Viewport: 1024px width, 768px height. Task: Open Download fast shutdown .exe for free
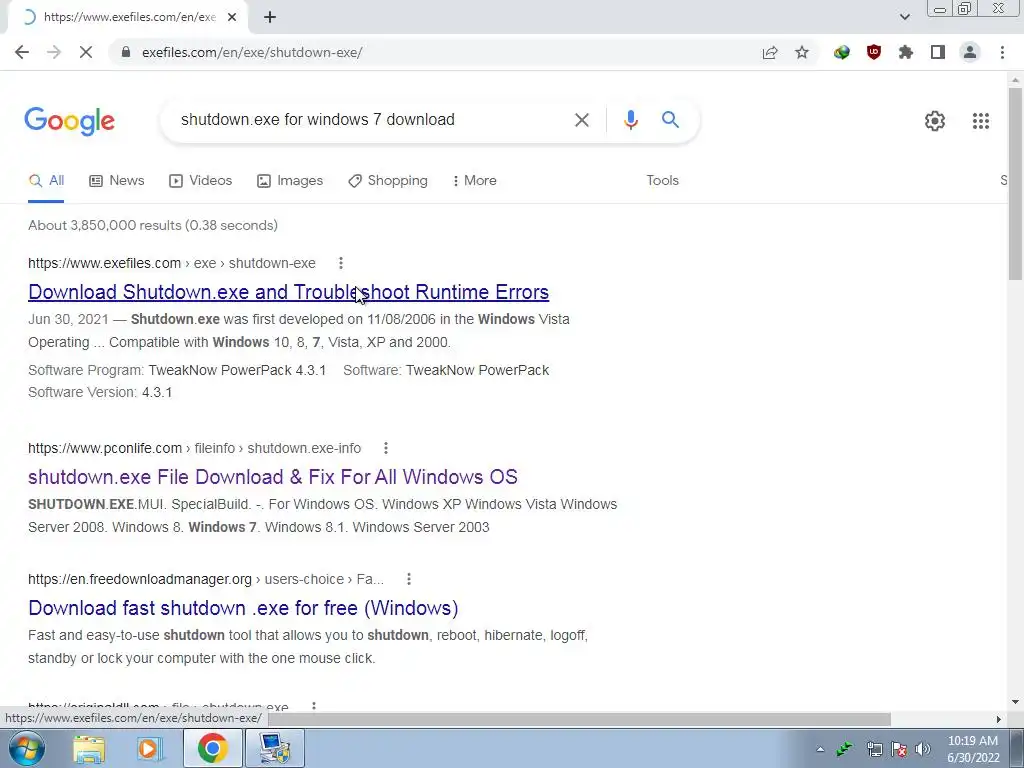(243, 608)
